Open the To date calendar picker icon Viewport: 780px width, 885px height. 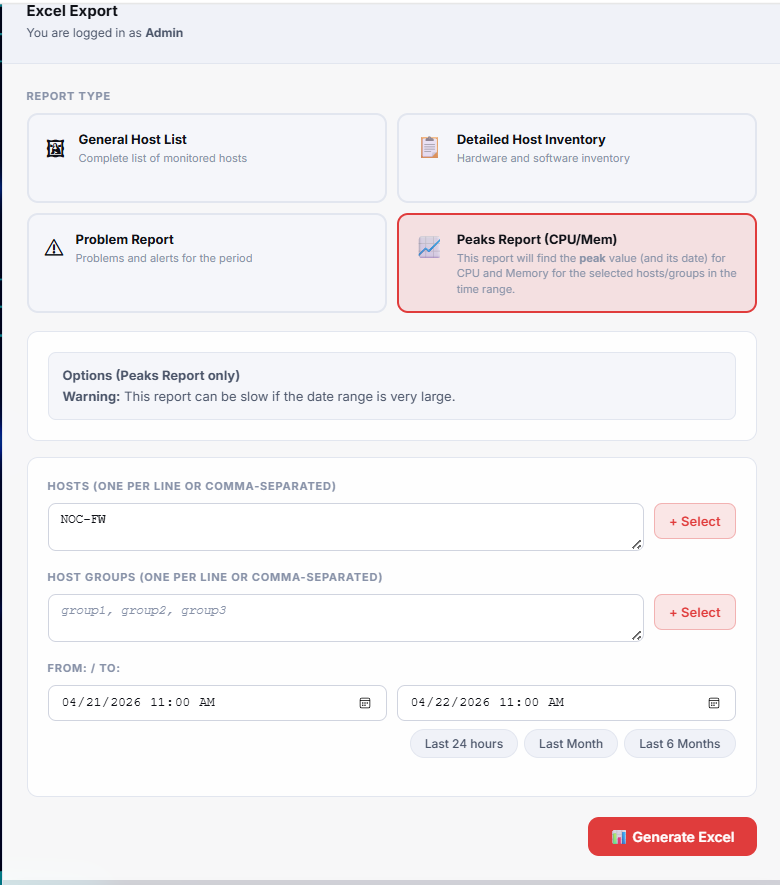[x=714, y=703]
